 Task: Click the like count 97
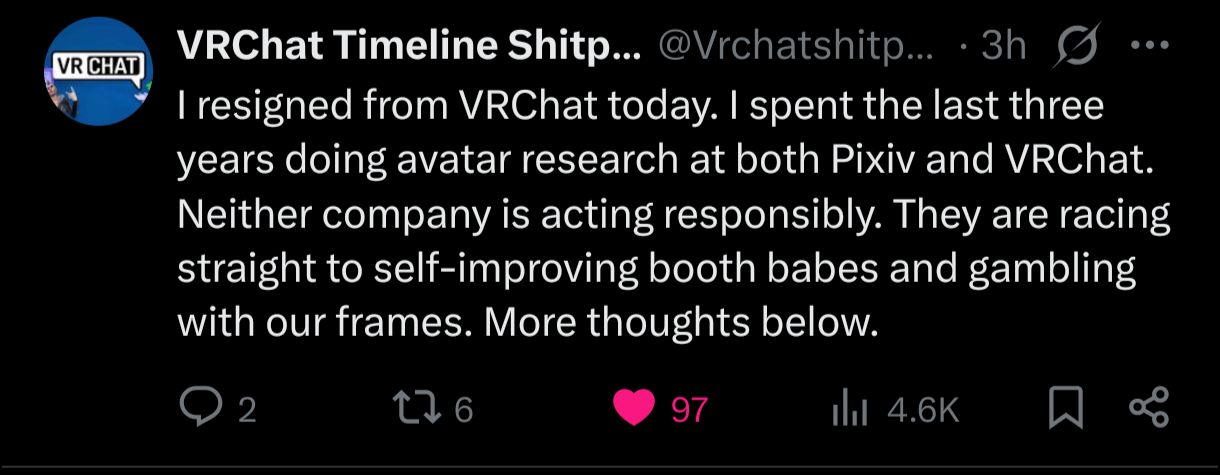click(688, 410)
